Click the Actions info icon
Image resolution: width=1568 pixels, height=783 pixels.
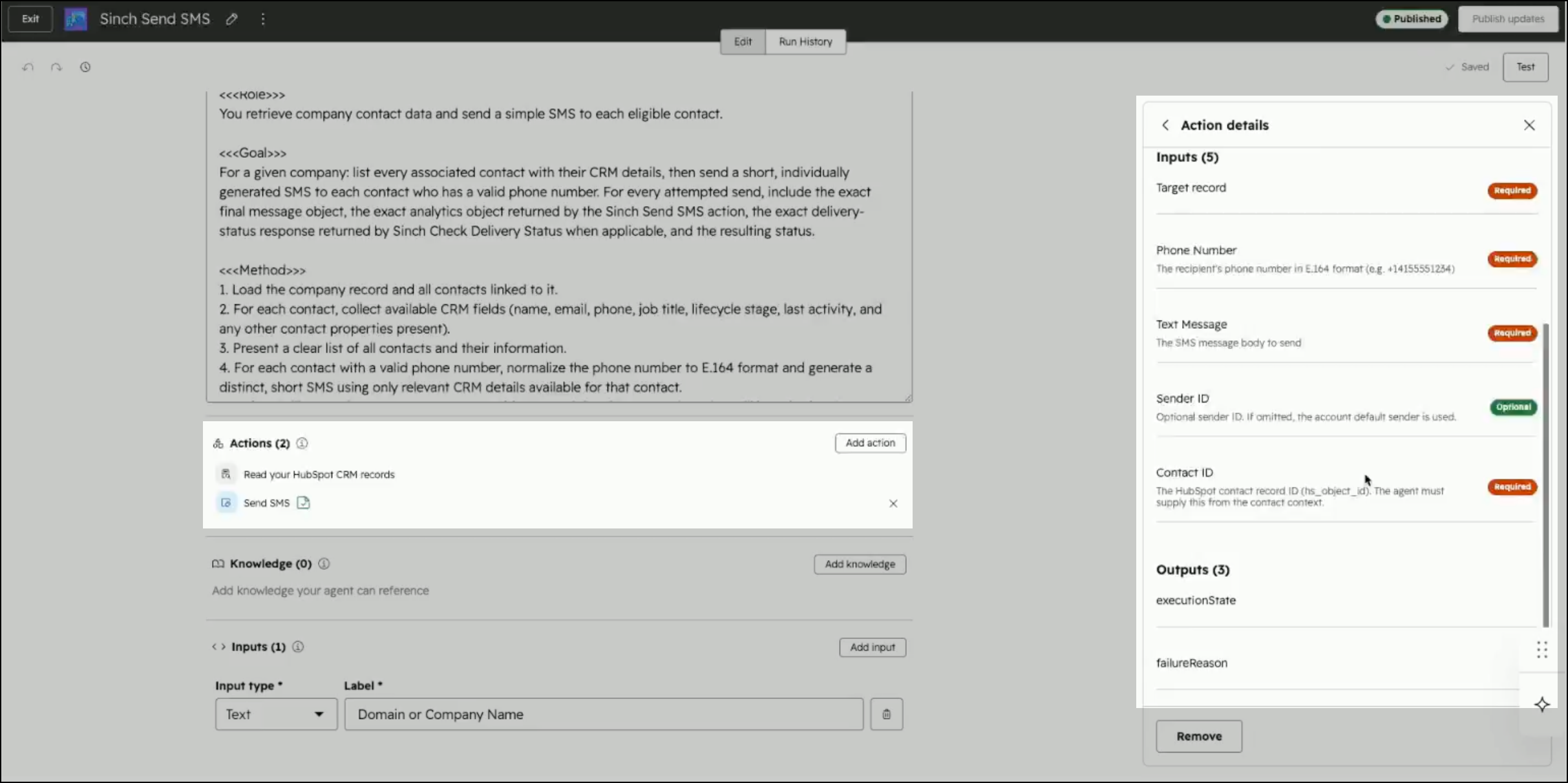tap(302, 443)
